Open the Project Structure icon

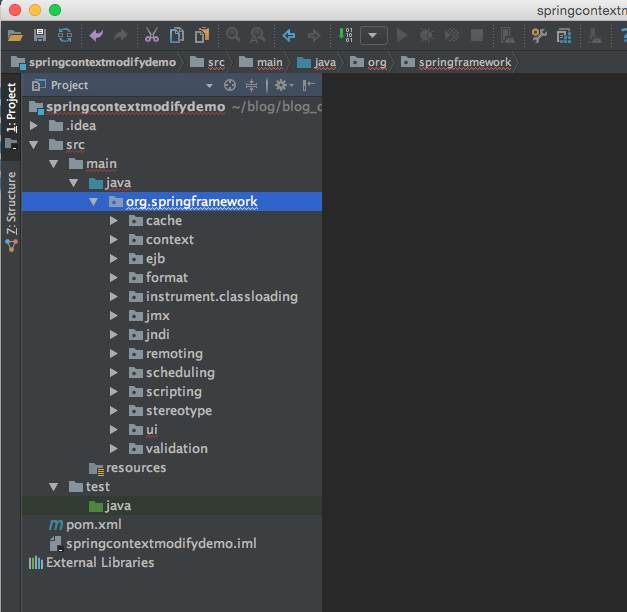click(x=564, y=36)
